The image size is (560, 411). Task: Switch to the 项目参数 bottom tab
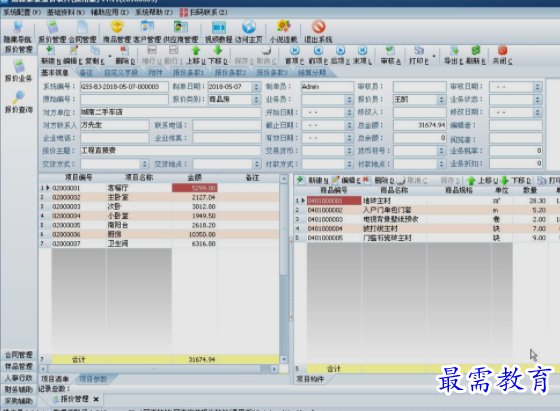tap(93, 379)
